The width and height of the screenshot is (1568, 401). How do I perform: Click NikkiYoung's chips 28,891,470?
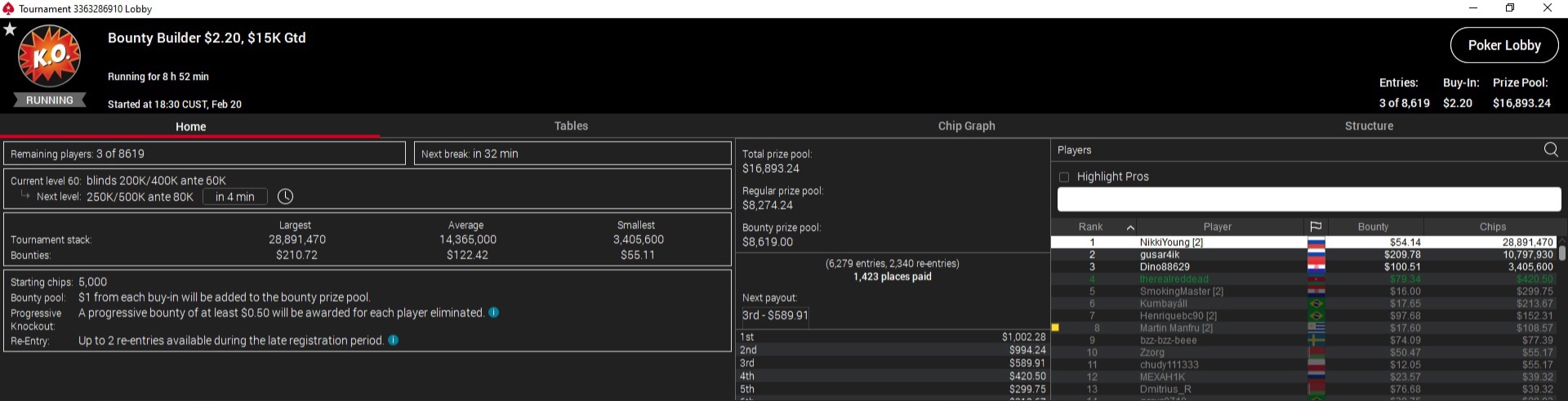1527,243
